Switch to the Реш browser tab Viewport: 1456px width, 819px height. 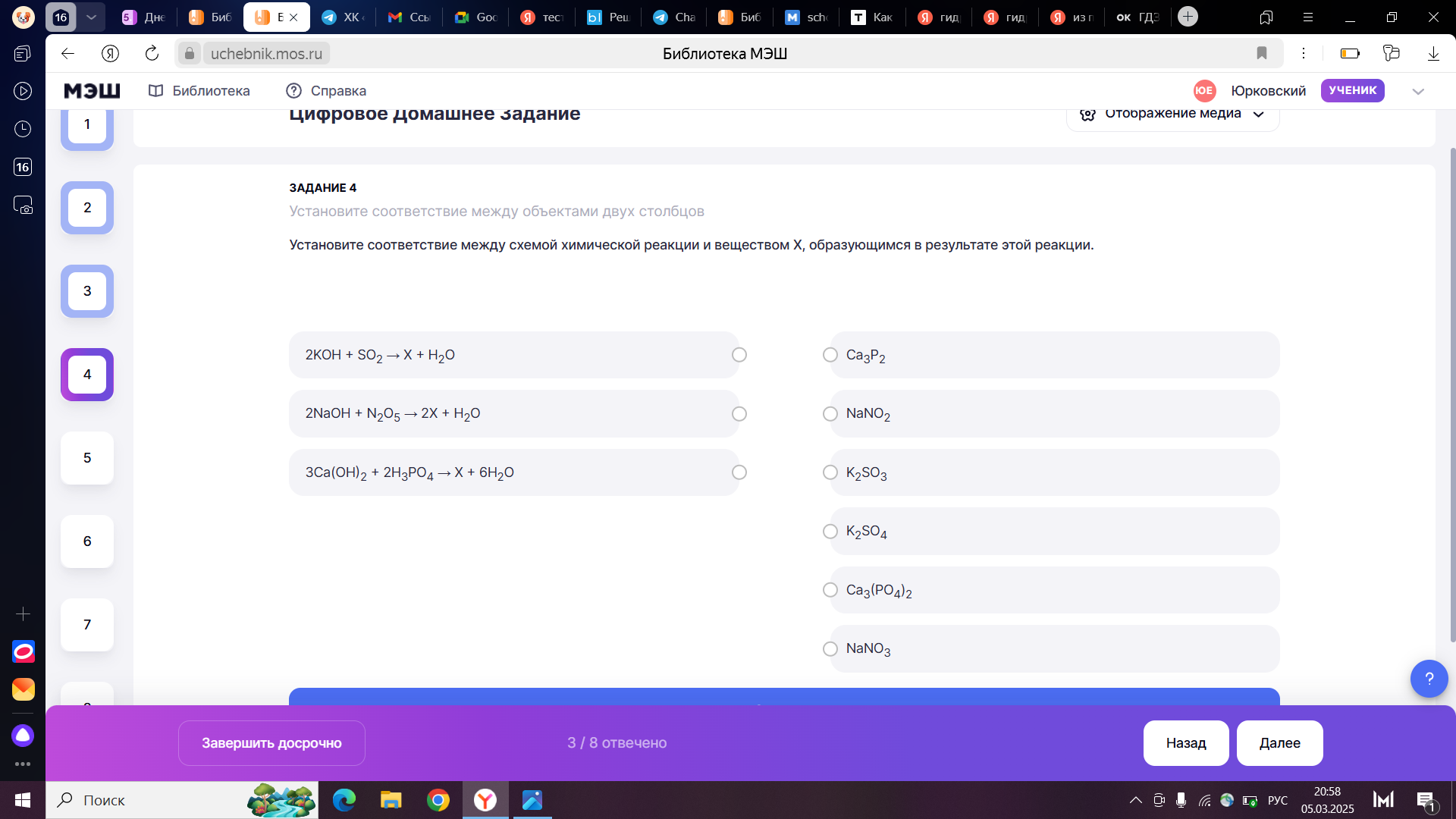pos(609,17)
